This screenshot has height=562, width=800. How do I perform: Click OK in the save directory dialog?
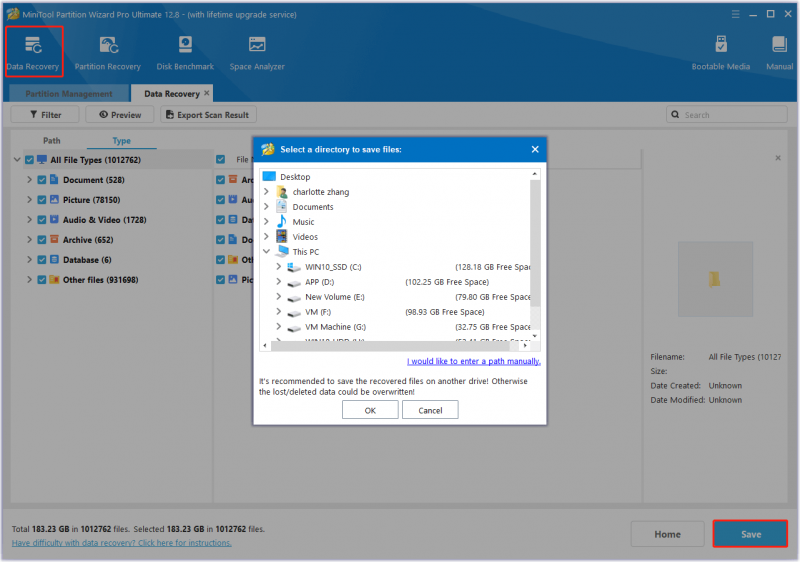tap(370, 410)
